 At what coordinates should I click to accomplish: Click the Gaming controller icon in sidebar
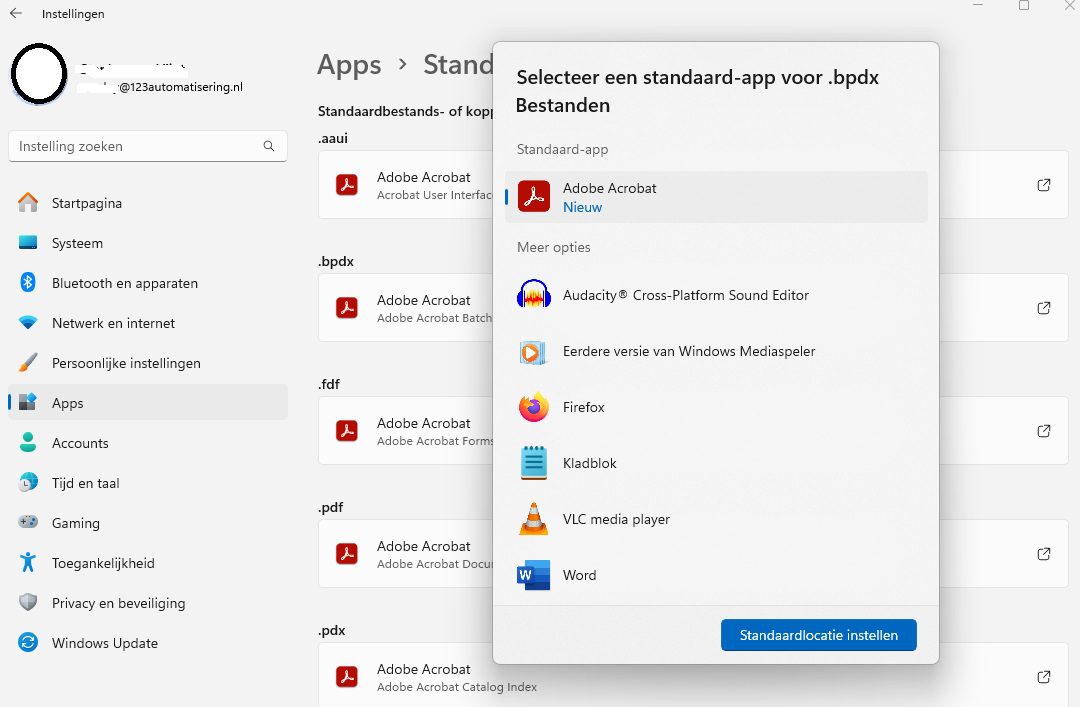coord(26,523)
